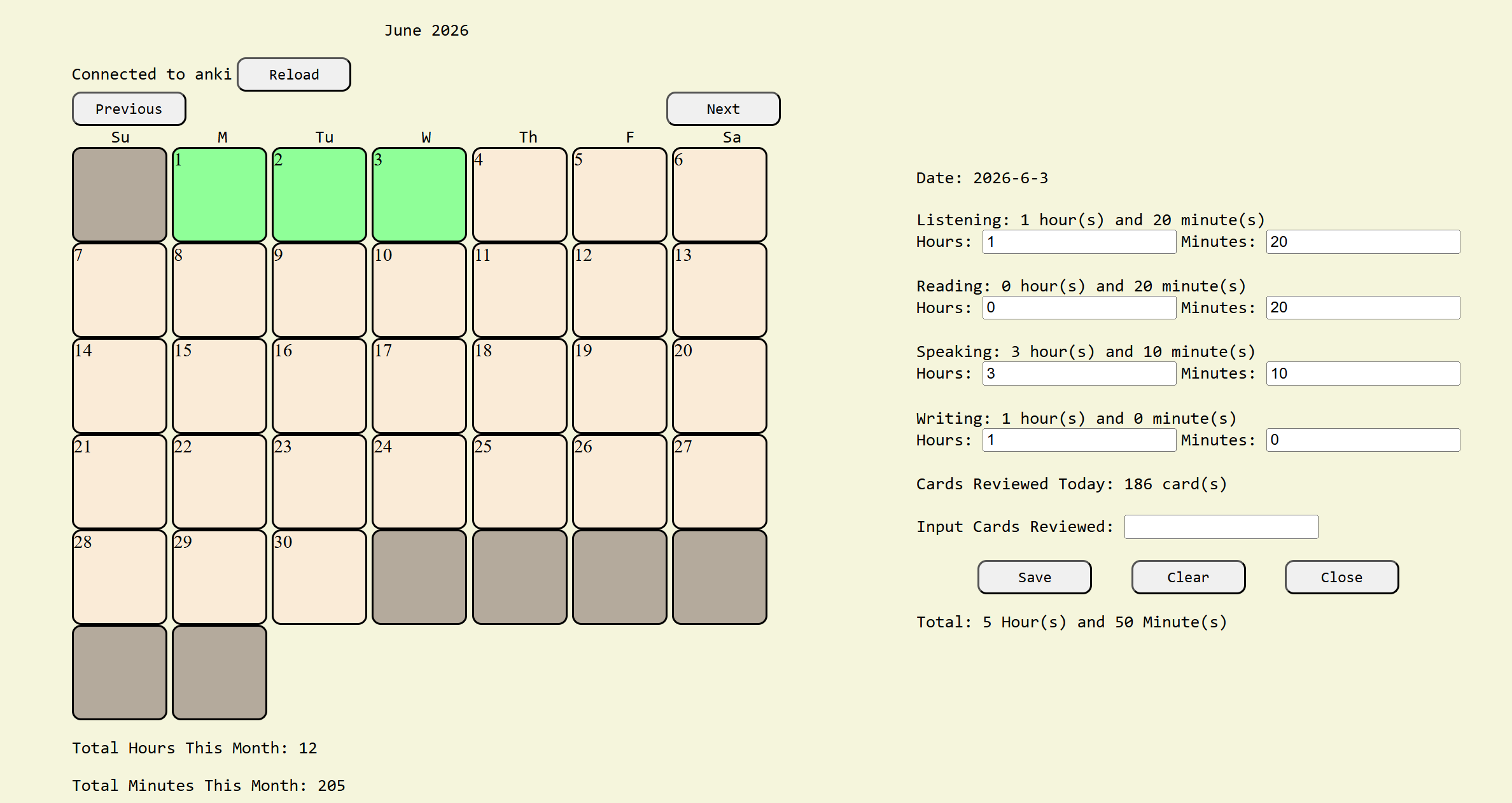Viewport: 1512px width, 803px height.
Task: Select calendar day 26
Action: 620,482
